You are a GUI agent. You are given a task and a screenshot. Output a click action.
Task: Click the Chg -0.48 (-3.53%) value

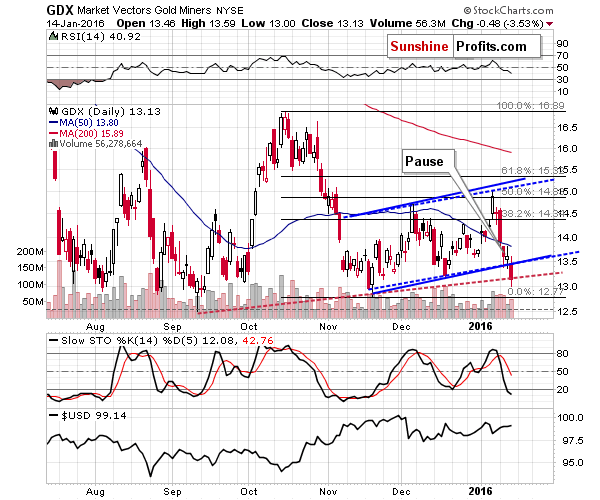click(497, 24)
